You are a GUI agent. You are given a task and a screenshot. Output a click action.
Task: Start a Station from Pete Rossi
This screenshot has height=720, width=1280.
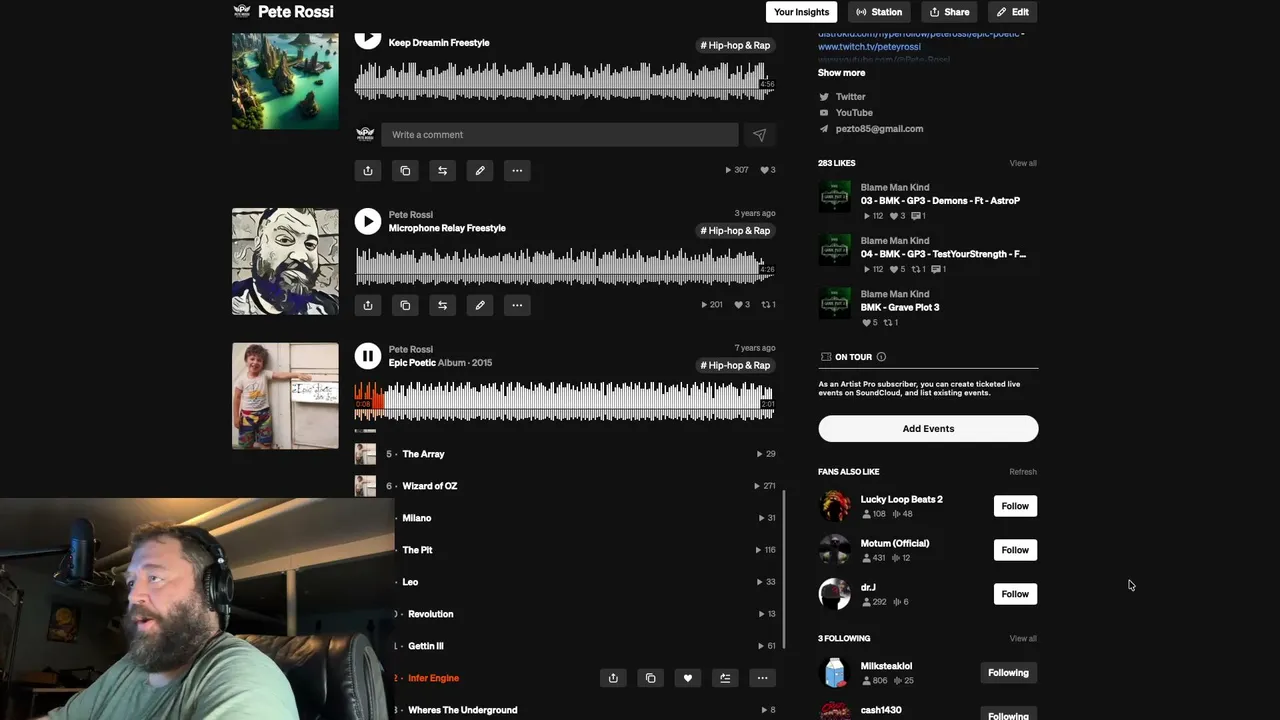click(x=878, y=12)
